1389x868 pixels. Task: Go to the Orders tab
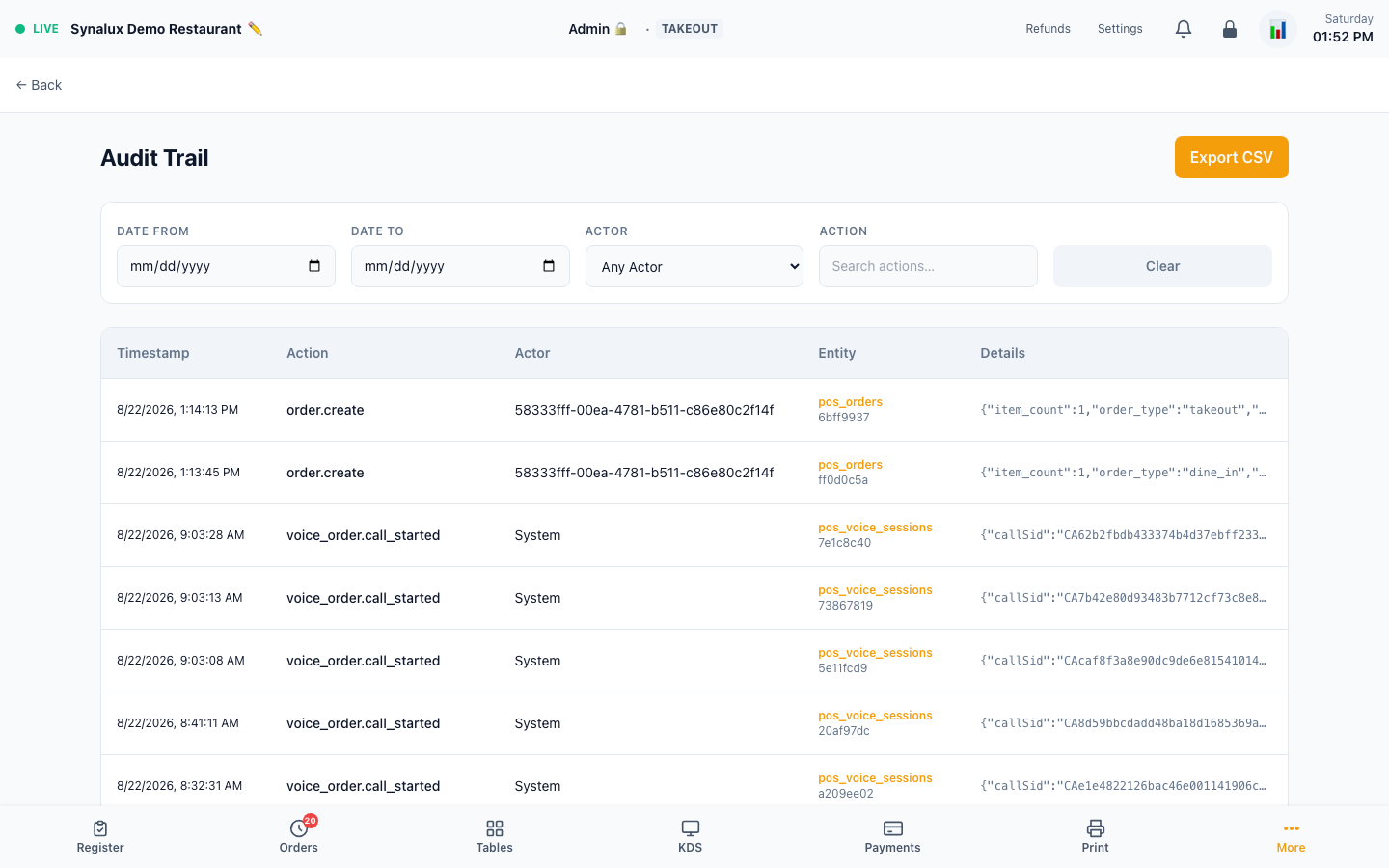tap(299, 836)
